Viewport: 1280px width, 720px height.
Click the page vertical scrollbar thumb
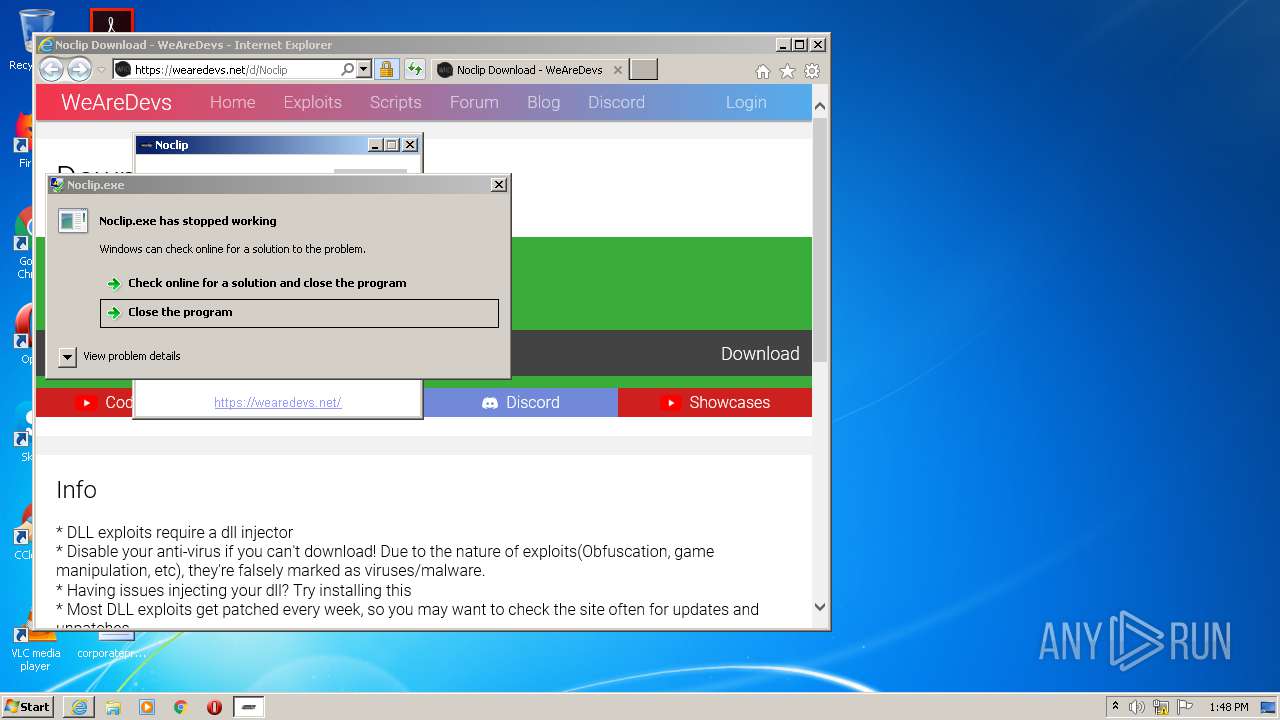820,240
